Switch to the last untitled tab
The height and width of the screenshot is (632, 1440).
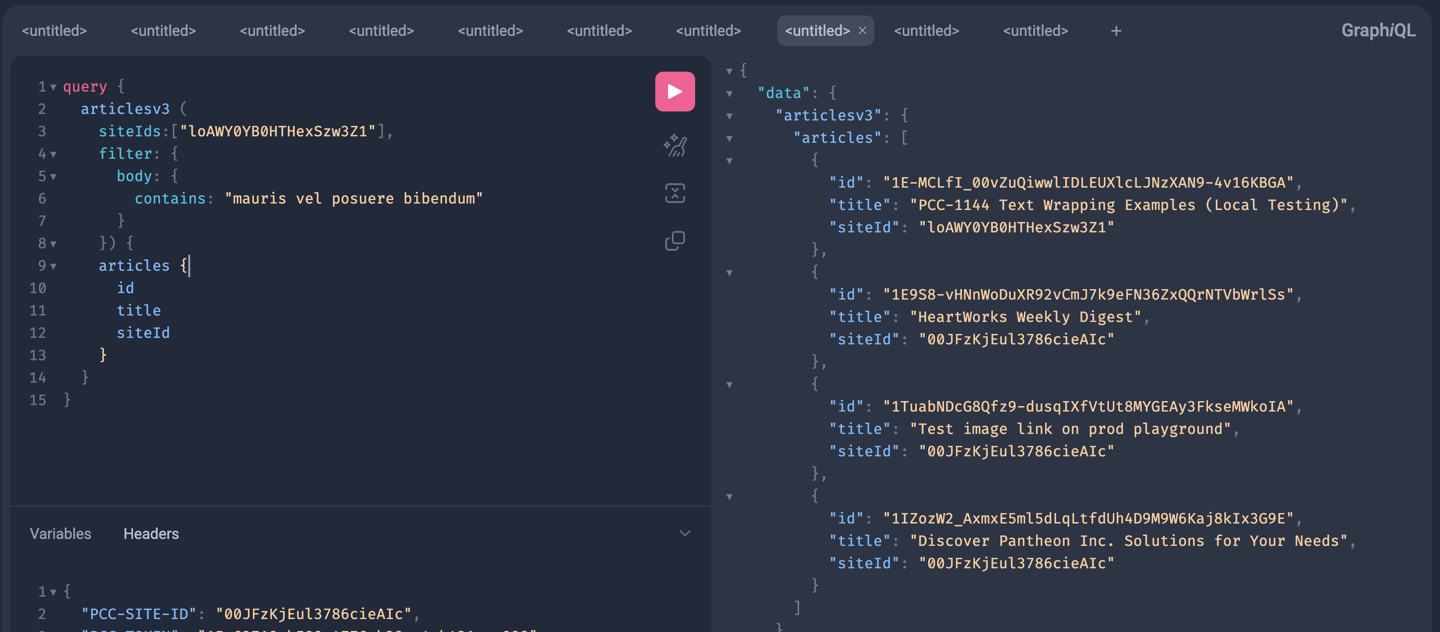point(1035,31)
